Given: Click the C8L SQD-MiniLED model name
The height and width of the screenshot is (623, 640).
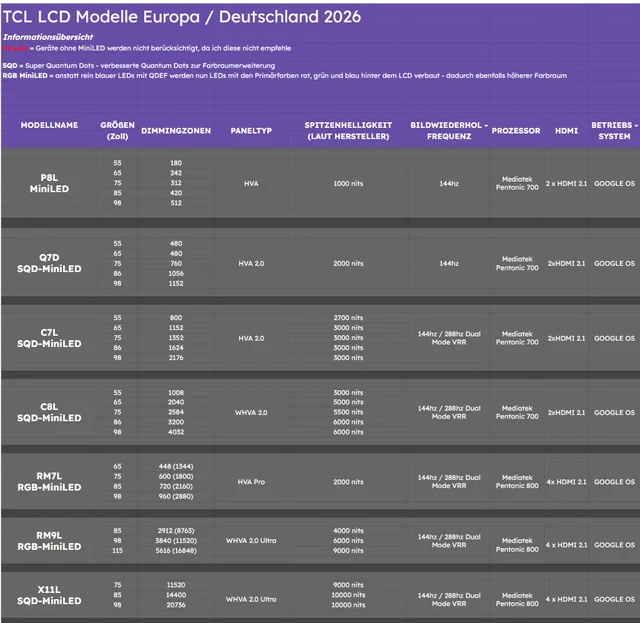Looking at the screenshot, I should [x=49, y=412].
